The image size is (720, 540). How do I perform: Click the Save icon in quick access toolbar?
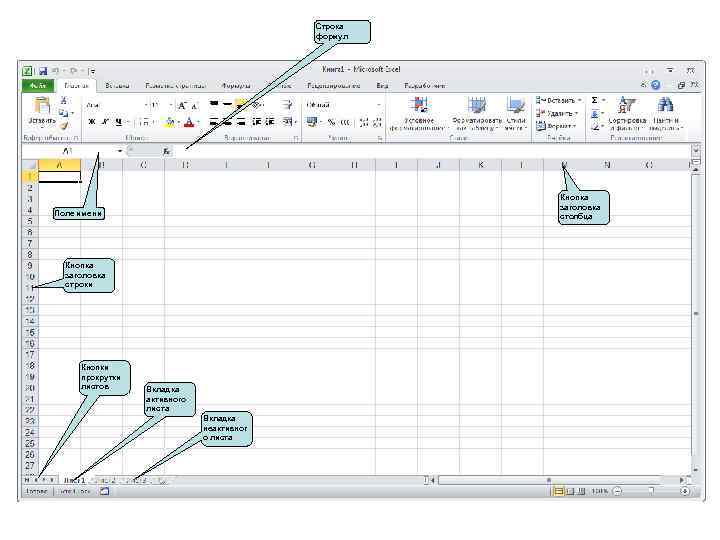click(x=43, y=71)
